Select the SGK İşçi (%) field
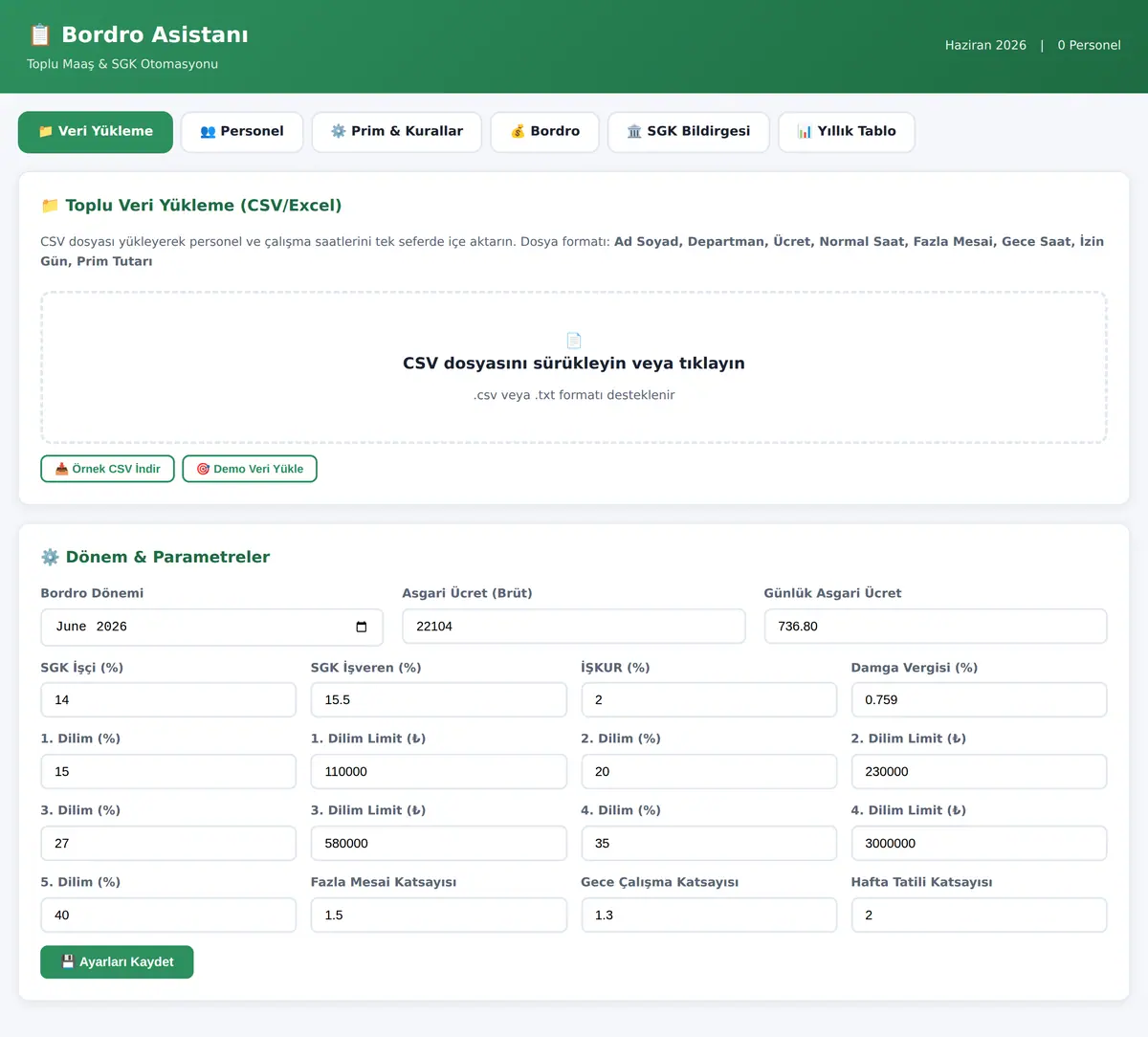The height and width of the screenshot is (1037, 1148). [x=168, y=700]
